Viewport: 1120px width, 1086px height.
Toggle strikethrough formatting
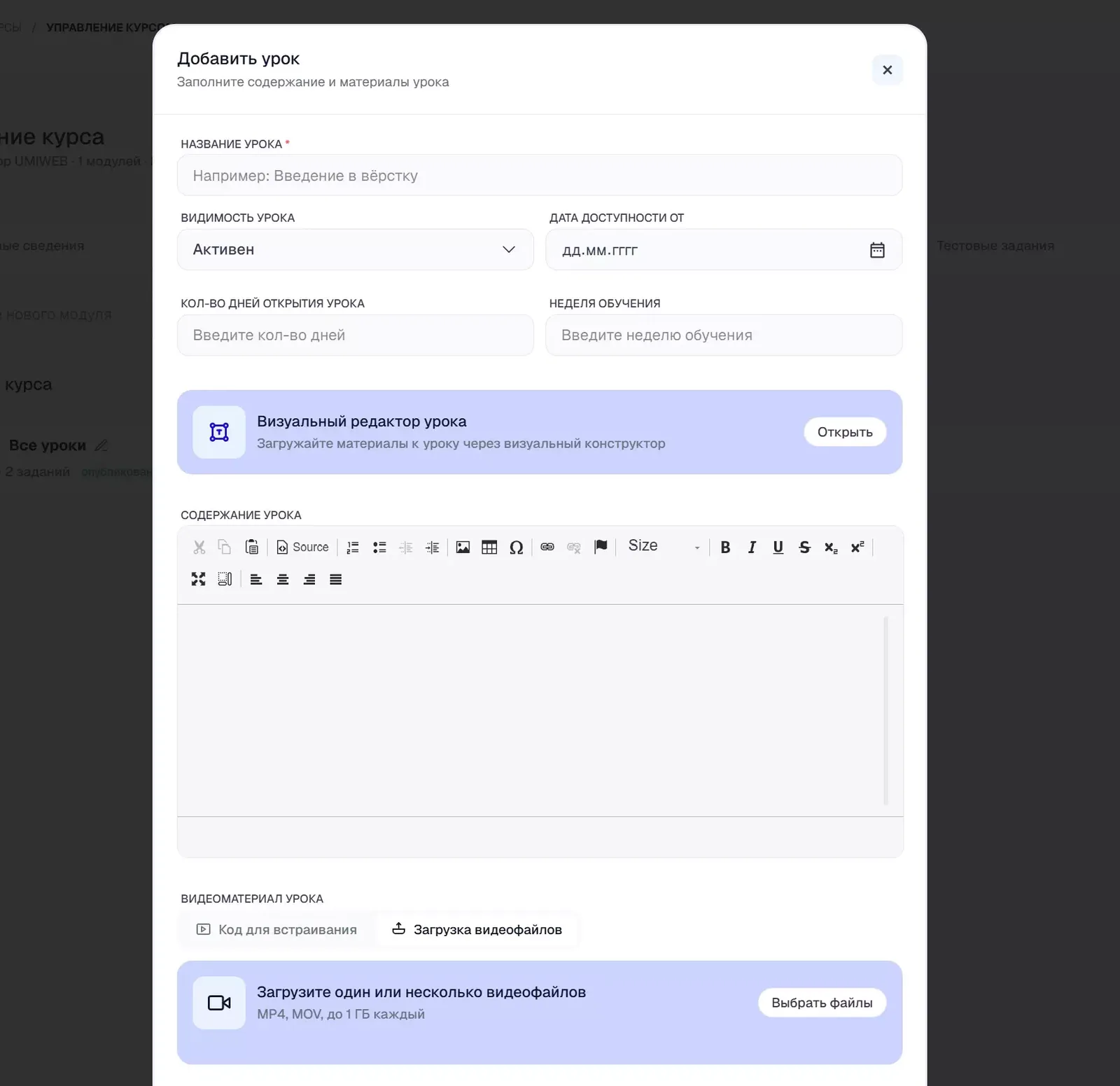[x=804, y=548]
